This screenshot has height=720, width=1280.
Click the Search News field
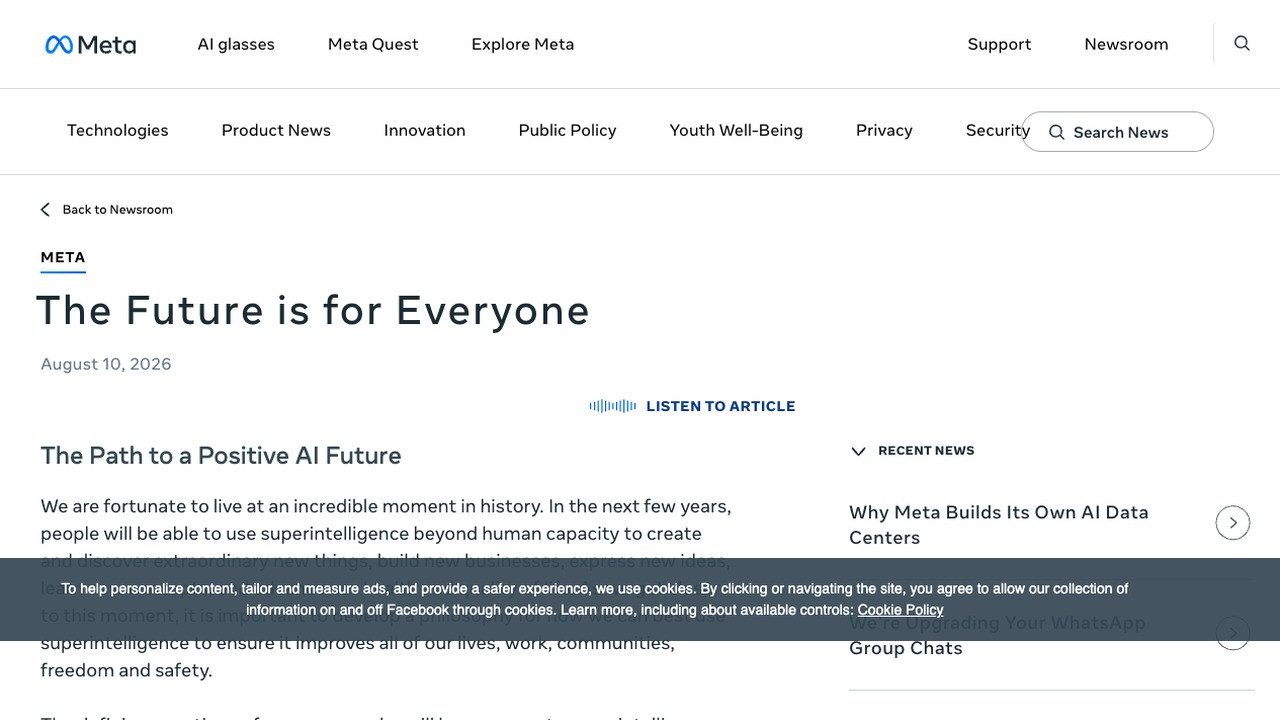pyautogui.click(x=1118, y=132)
